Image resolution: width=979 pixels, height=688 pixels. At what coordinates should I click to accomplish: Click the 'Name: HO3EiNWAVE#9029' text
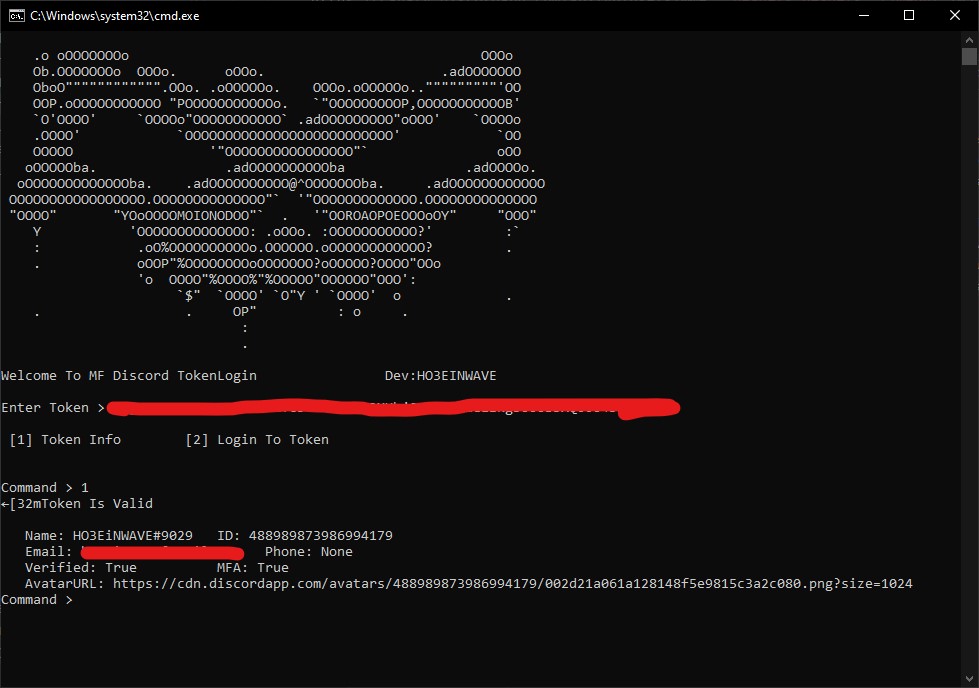(x=109, y=536)
